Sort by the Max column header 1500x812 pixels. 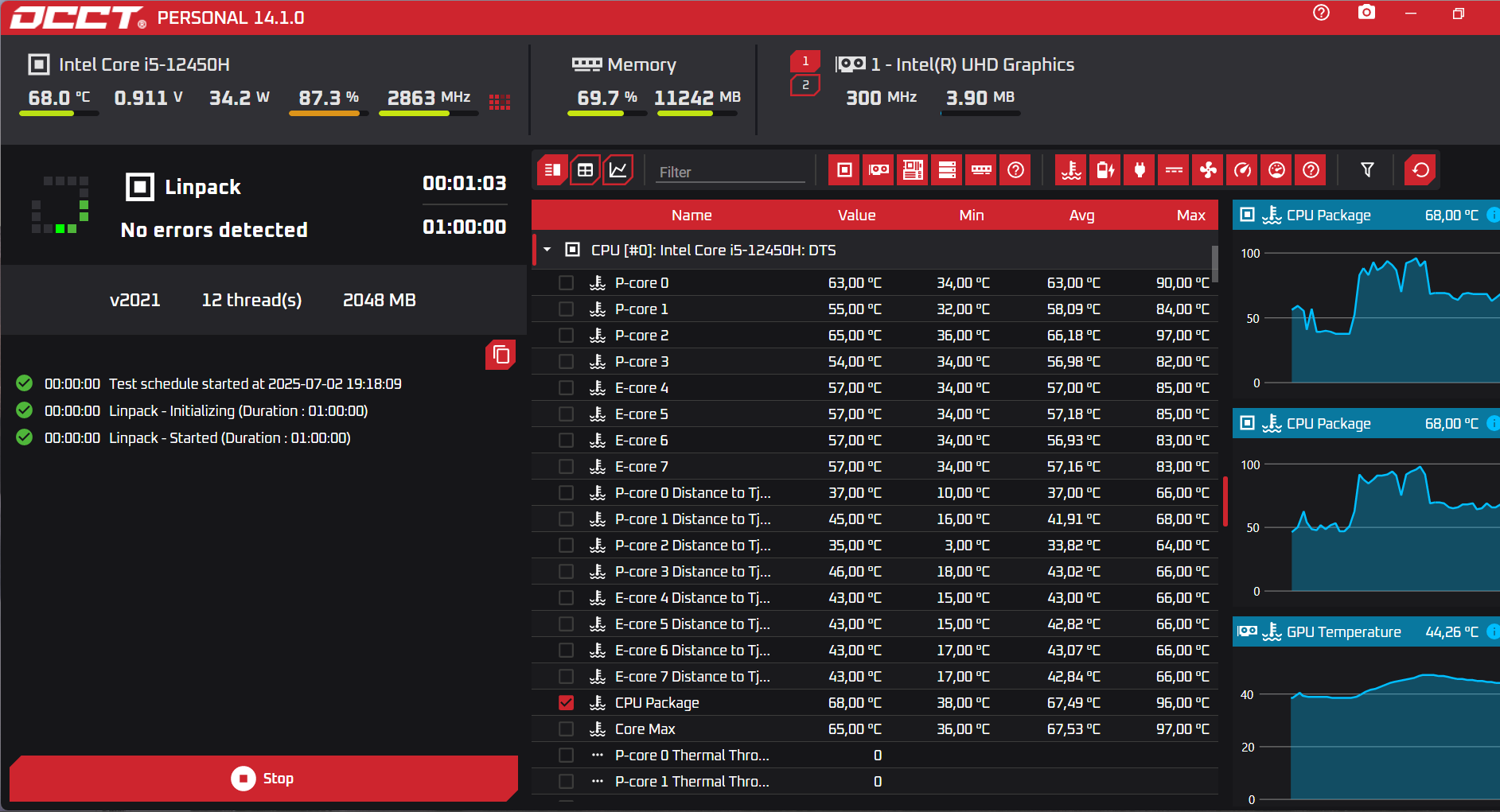[x=1191, y=216]
